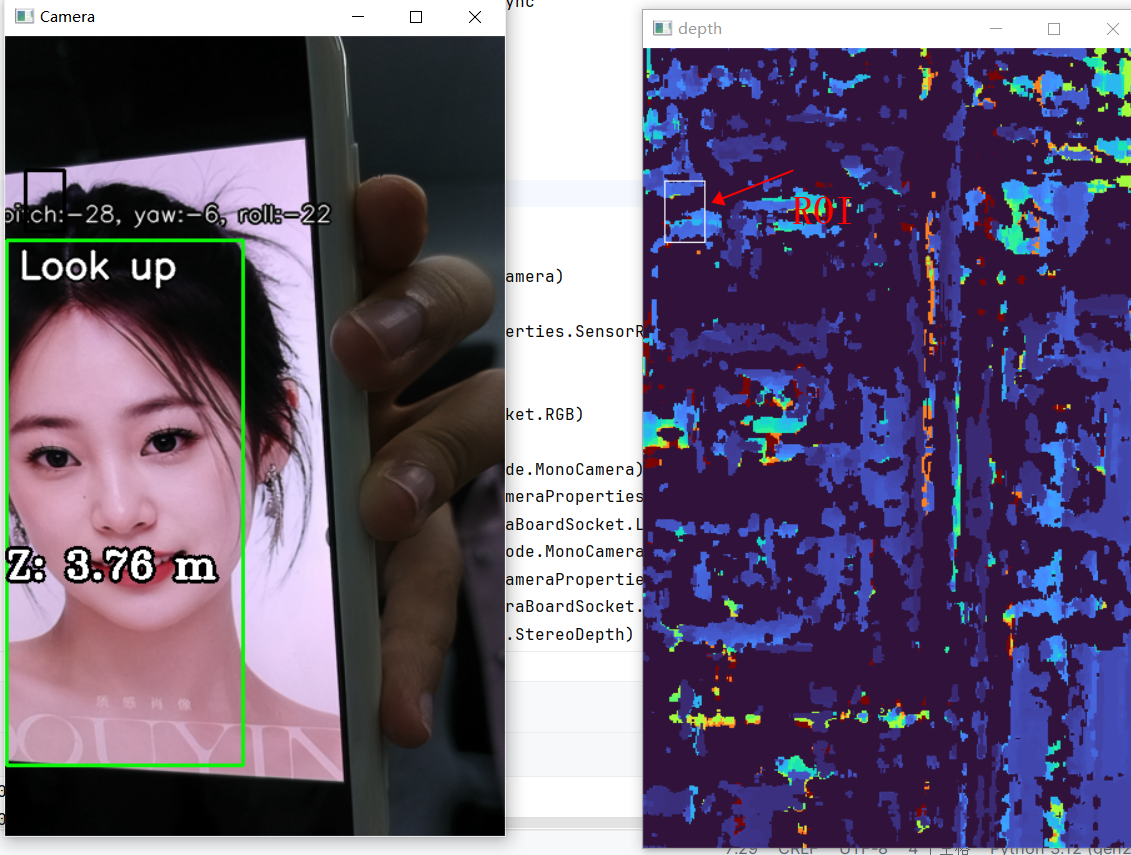Place cursor on the 'ket.RGB)' code line
Screen dimensions: 1131x855
546,413
